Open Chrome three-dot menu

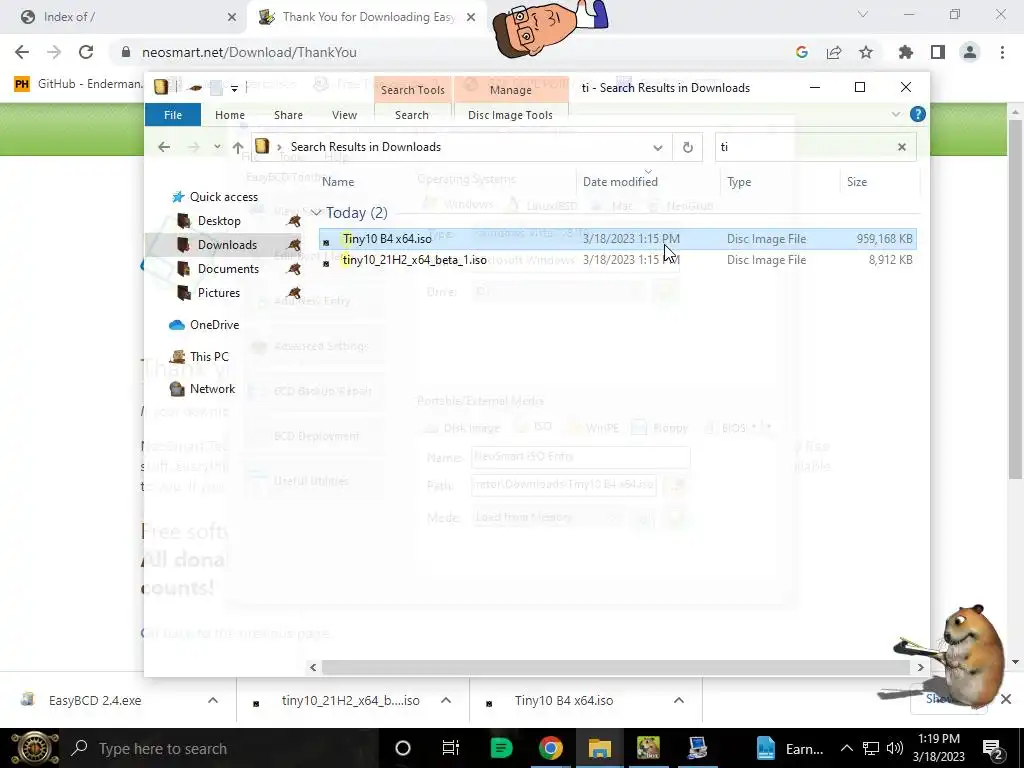1002,52
